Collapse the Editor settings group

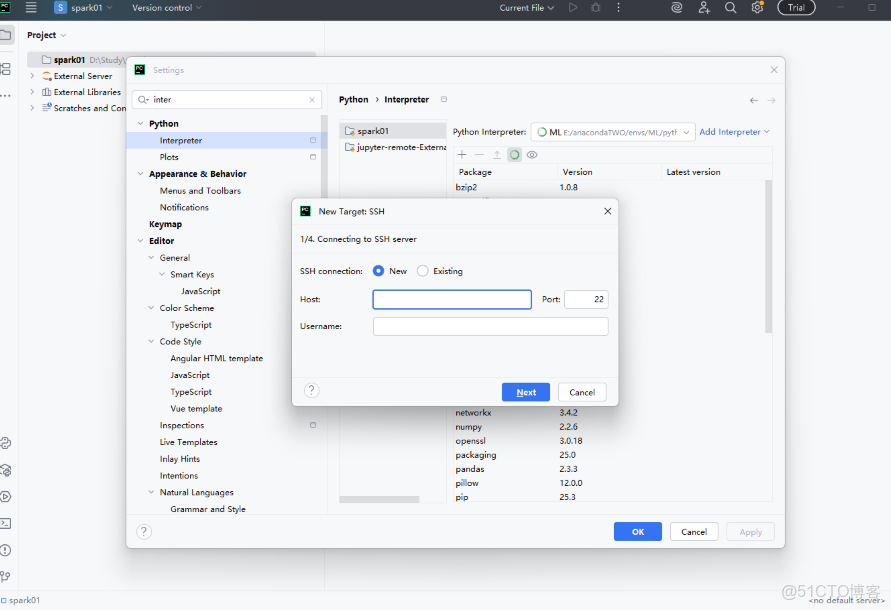click(140, 241)
